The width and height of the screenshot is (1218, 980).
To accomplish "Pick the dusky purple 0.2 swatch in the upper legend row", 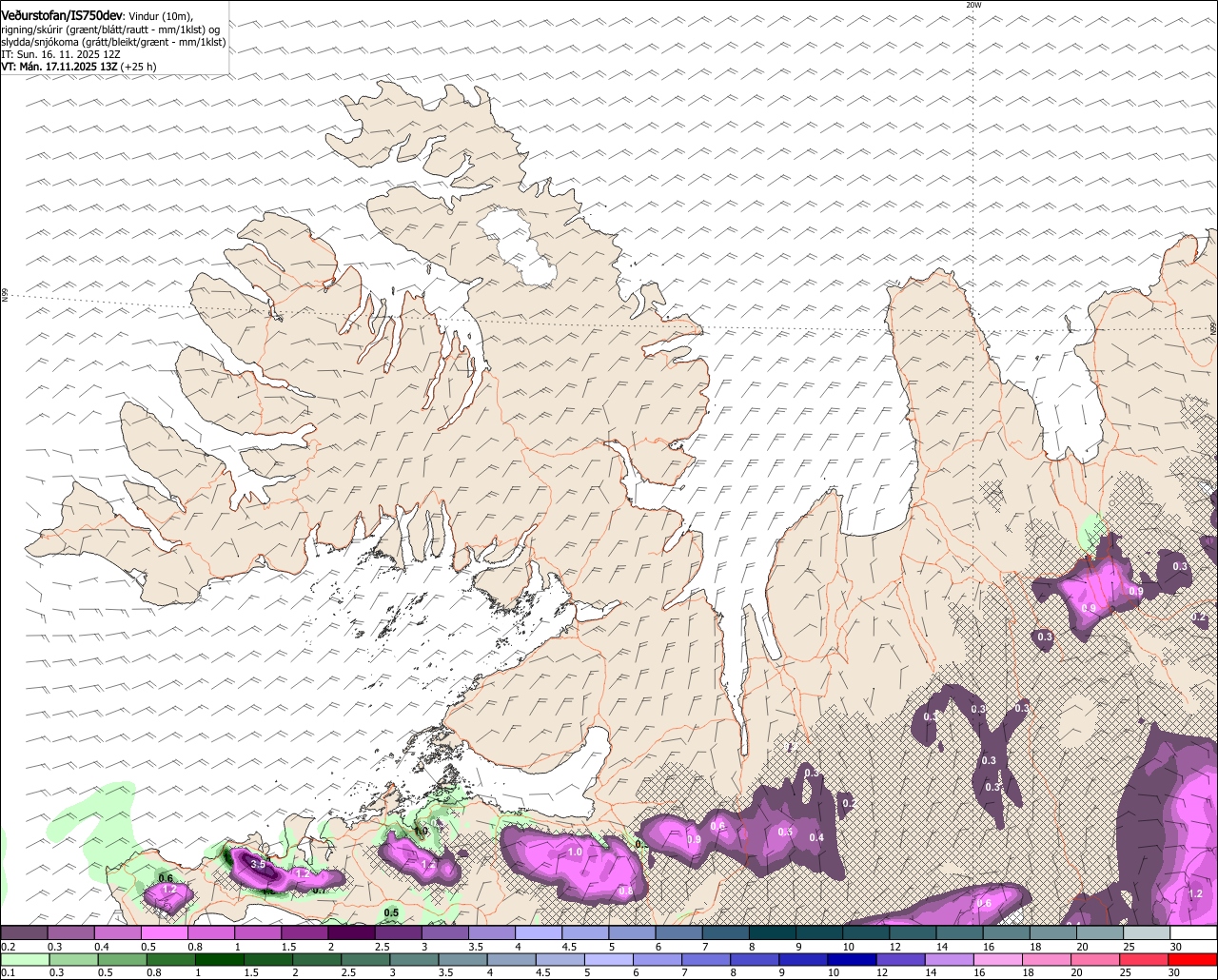I will (x=24, y=933).
